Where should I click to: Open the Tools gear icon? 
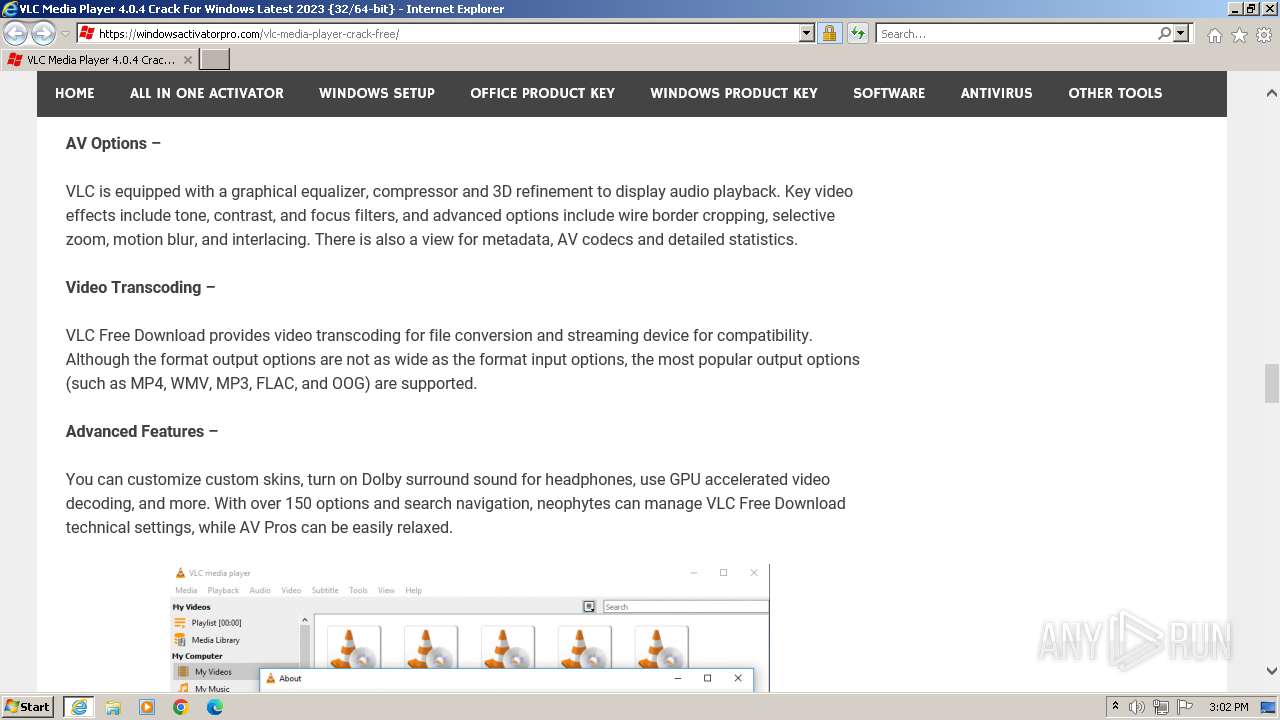(x=1264, y=35)
